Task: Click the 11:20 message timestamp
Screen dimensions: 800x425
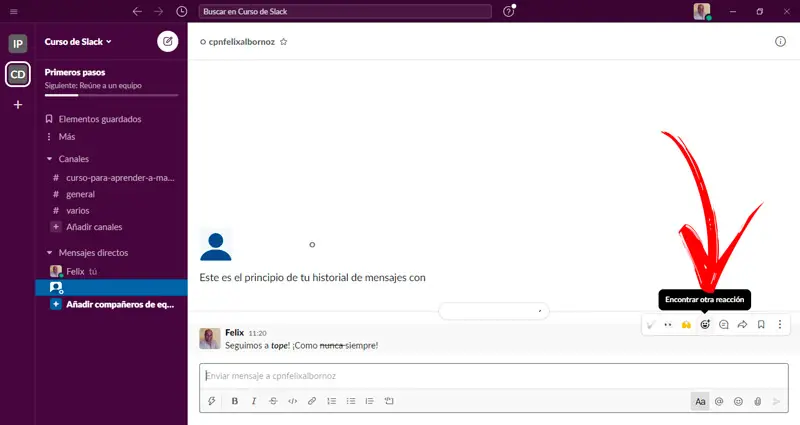Action: tap(258, 333)
